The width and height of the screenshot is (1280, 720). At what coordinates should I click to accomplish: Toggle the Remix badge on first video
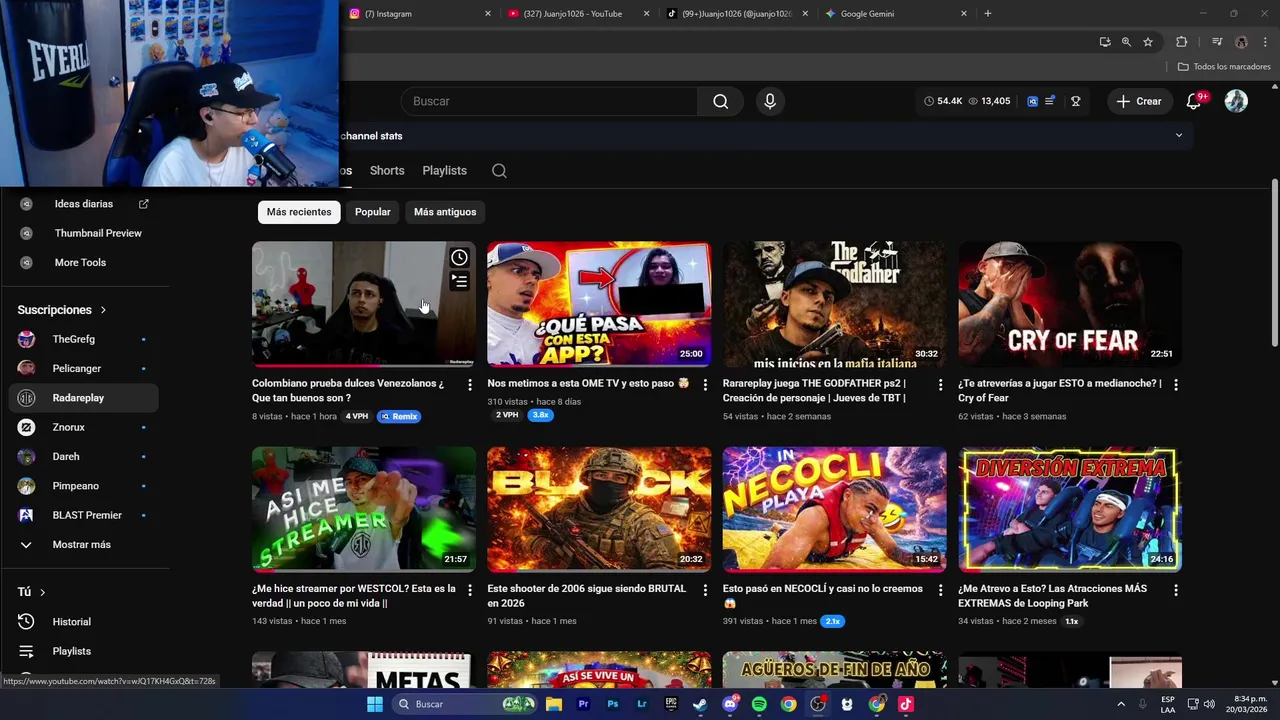pos(399,416)
